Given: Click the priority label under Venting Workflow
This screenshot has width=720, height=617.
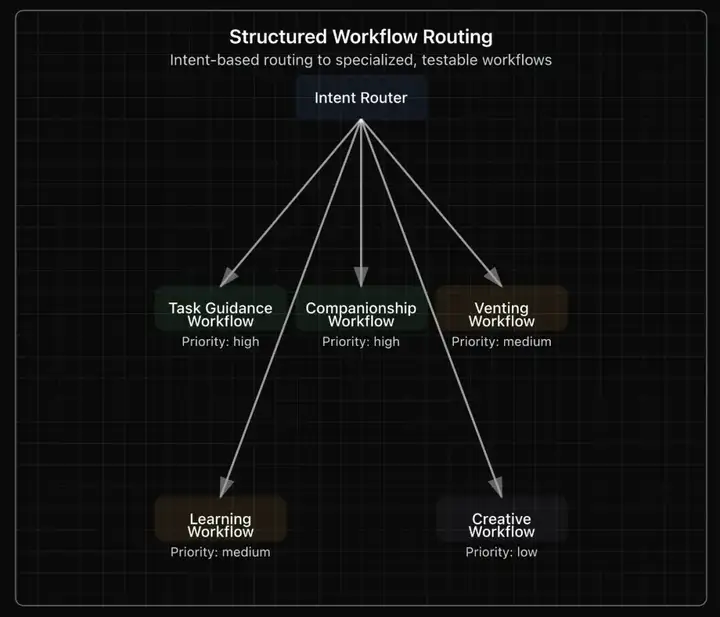Looking at the screenshot, I should click(501, 342).
